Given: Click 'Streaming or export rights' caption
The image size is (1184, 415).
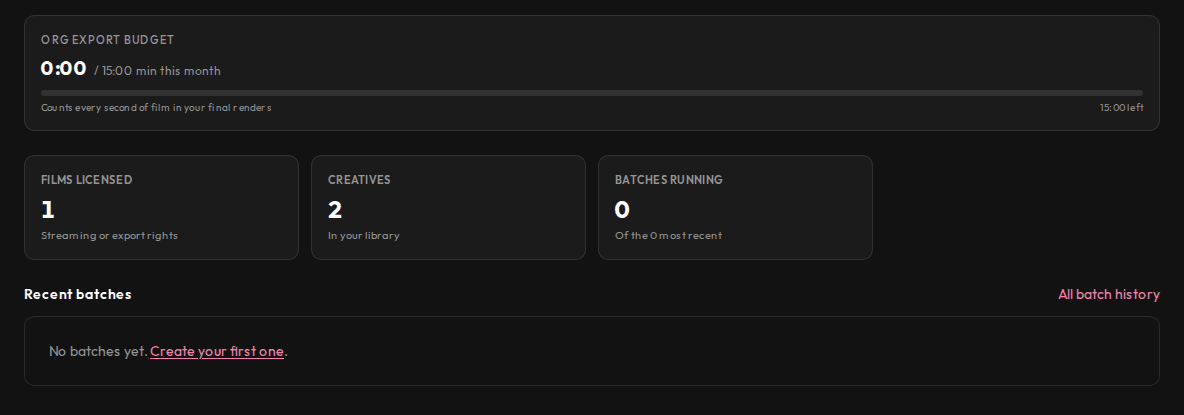Looking at the screenshot, I should coord(109,235).
